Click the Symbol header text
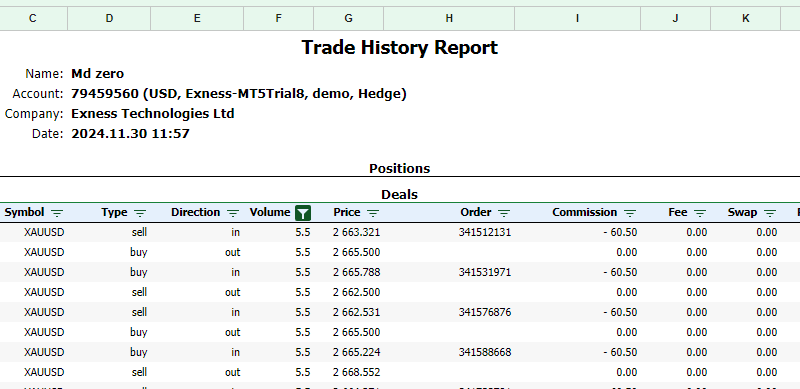The width and height of the screenshot is (800, 389). coord(24,212)
